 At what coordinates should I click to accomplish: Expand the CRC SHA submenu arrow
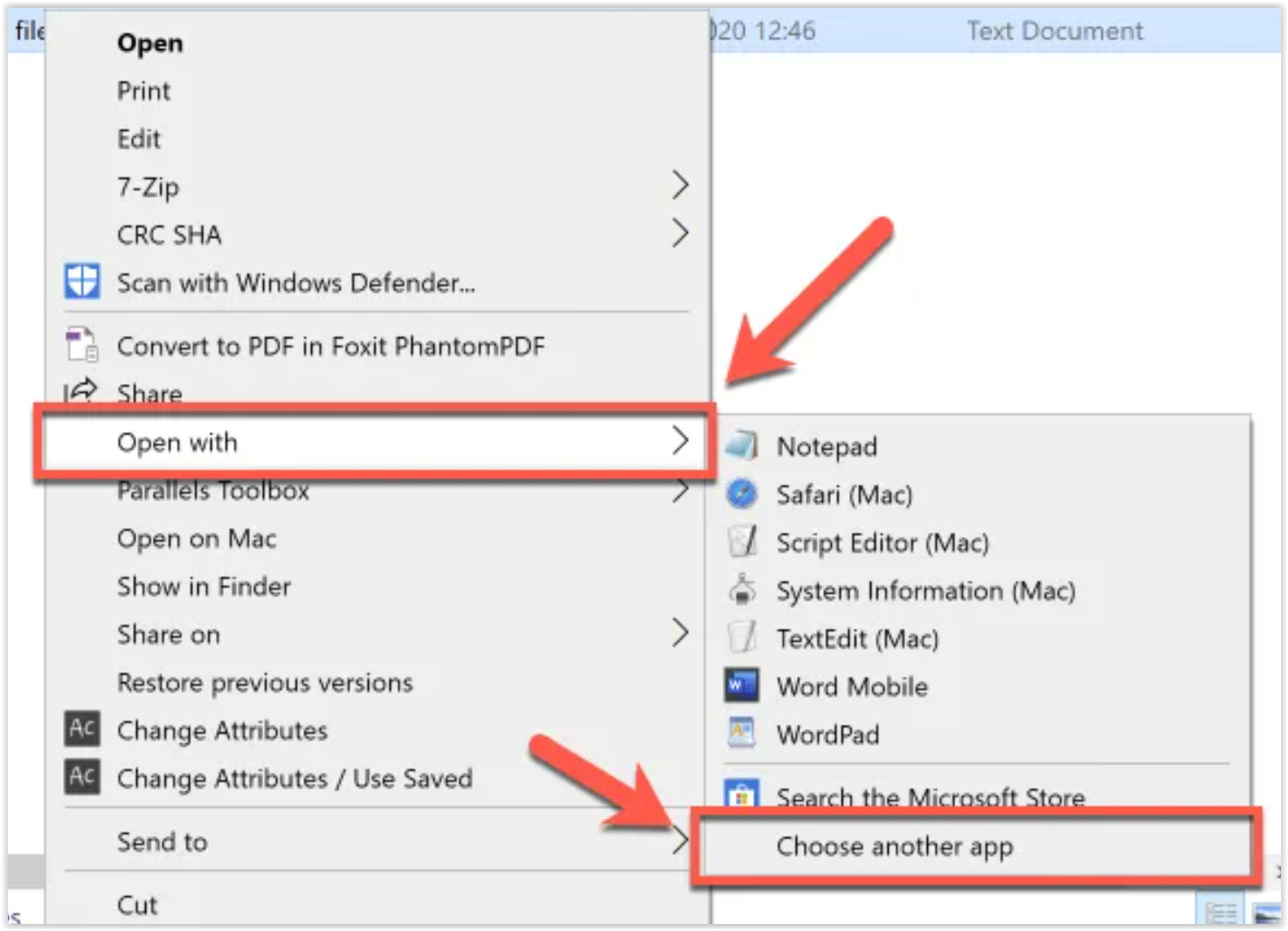(x=680, y=233)
